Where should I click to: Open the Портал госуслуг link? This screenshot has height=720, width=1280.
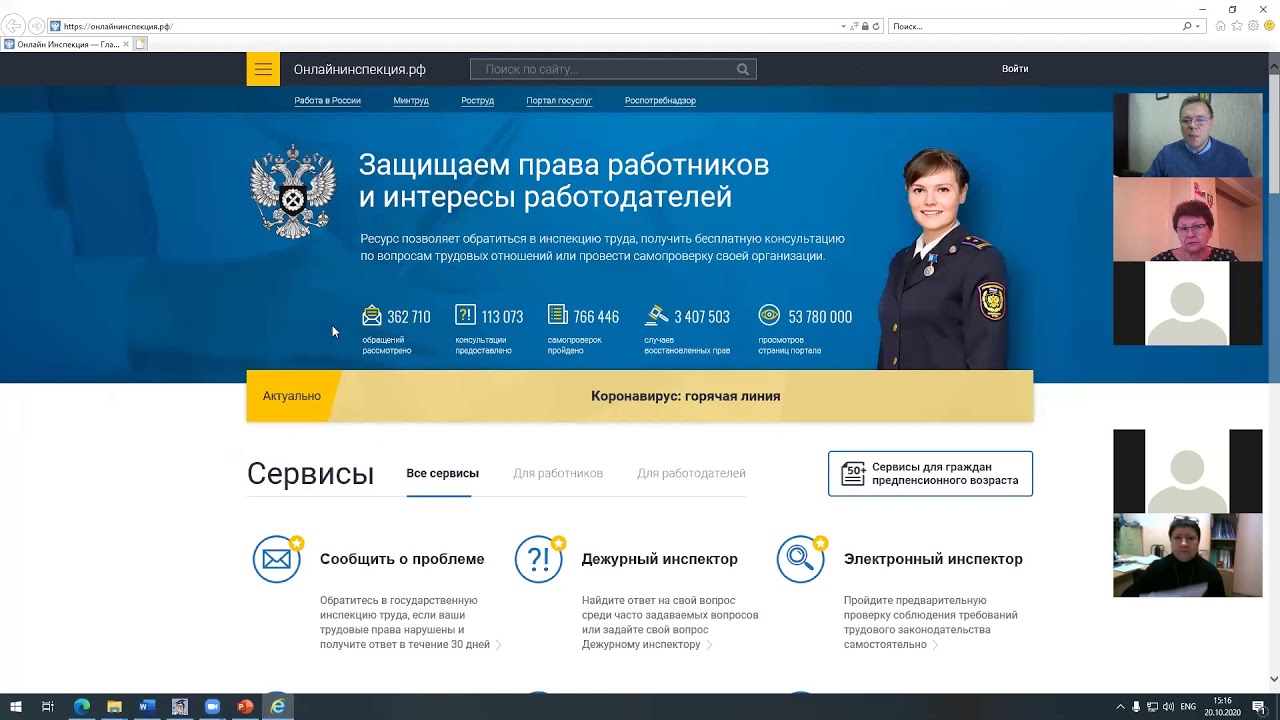pos(559,101)
